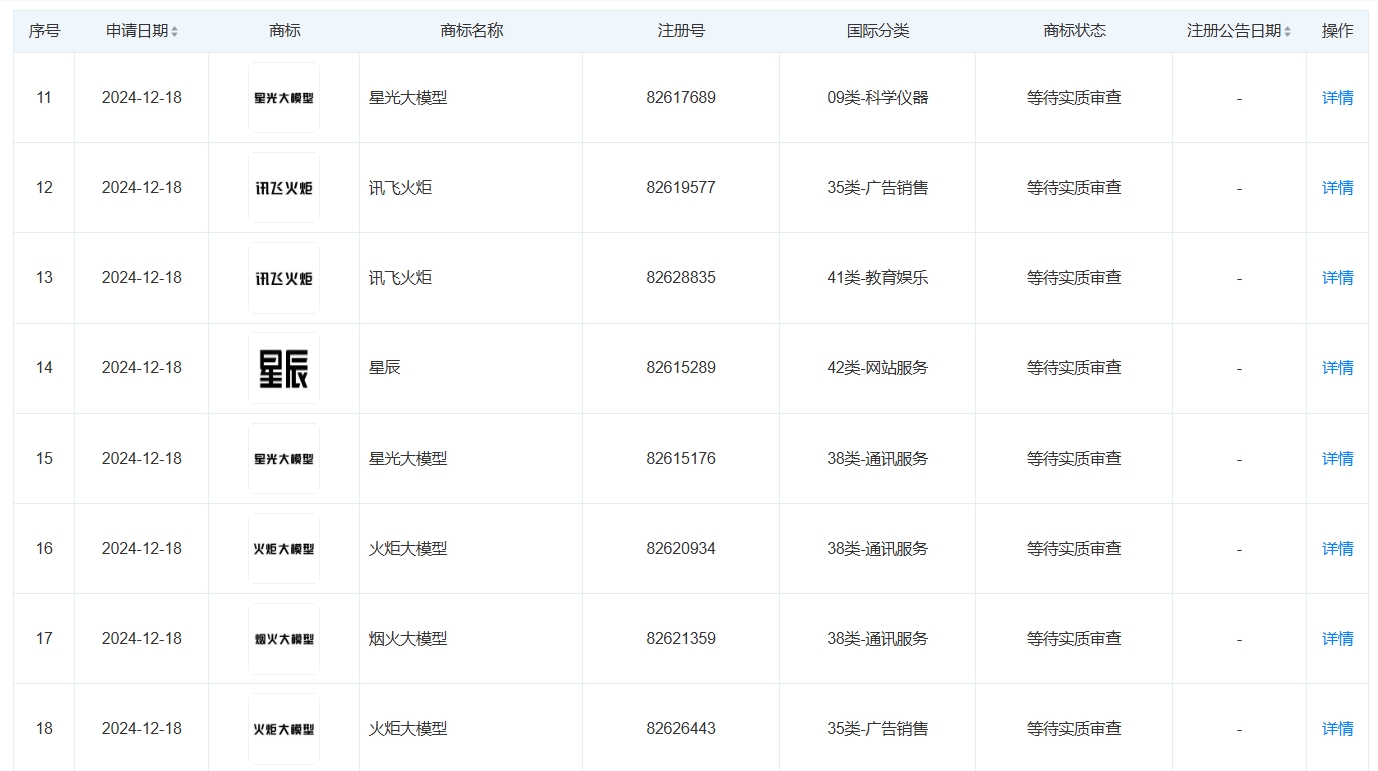View details for 星辰 trademark
The height and width of the screenshot is (771, 1378).
coord(1337,367)
